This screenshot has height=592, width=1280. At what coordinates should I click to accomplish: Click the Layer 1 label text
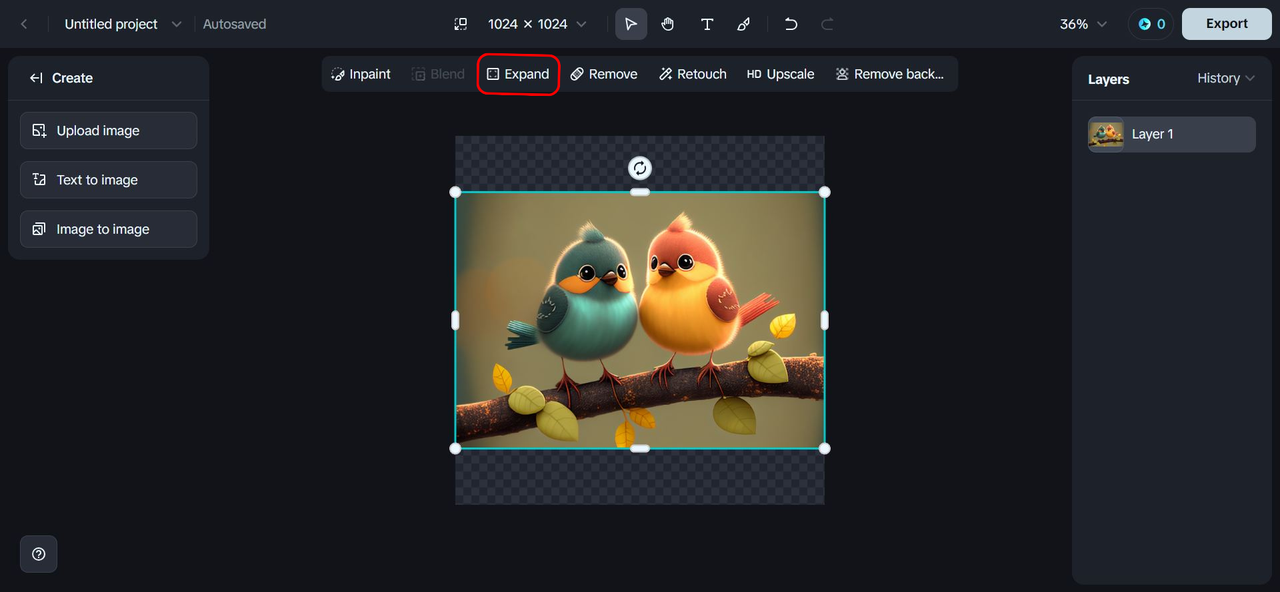click(1153, 134)
